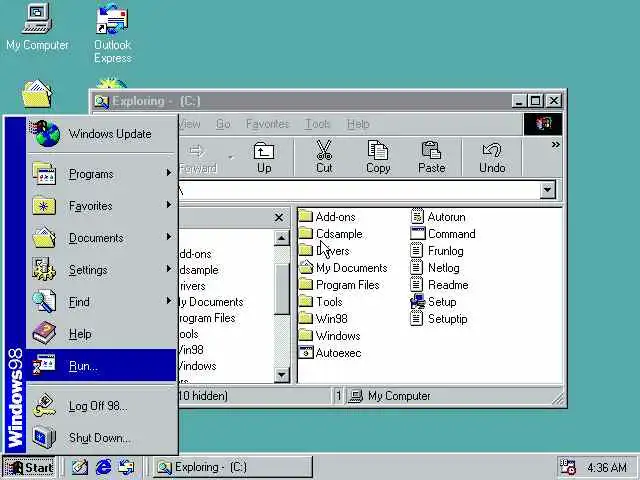Viewport: 640px width, 480px height.
Task: Select the My Documents desktop folder icon
Action: tap(37, 94)
